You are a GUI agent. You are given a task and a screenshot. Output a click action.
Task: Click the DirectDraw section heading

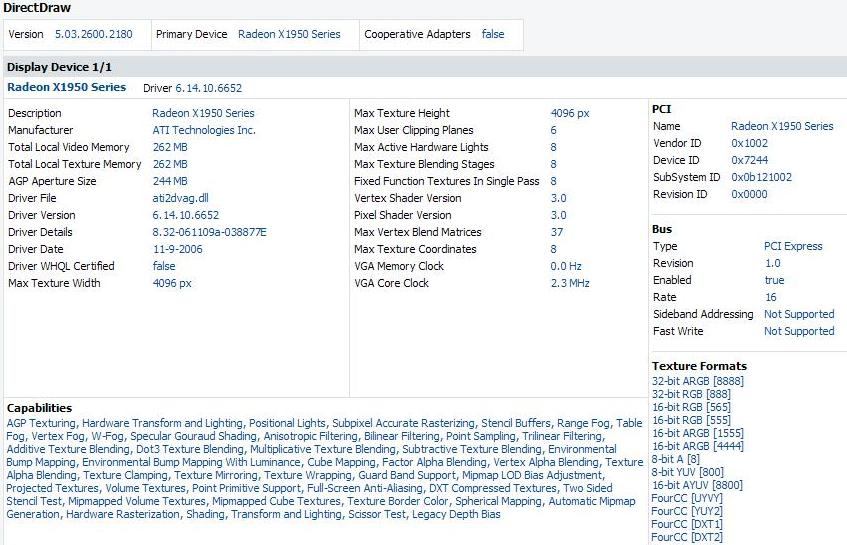point(37,8)
